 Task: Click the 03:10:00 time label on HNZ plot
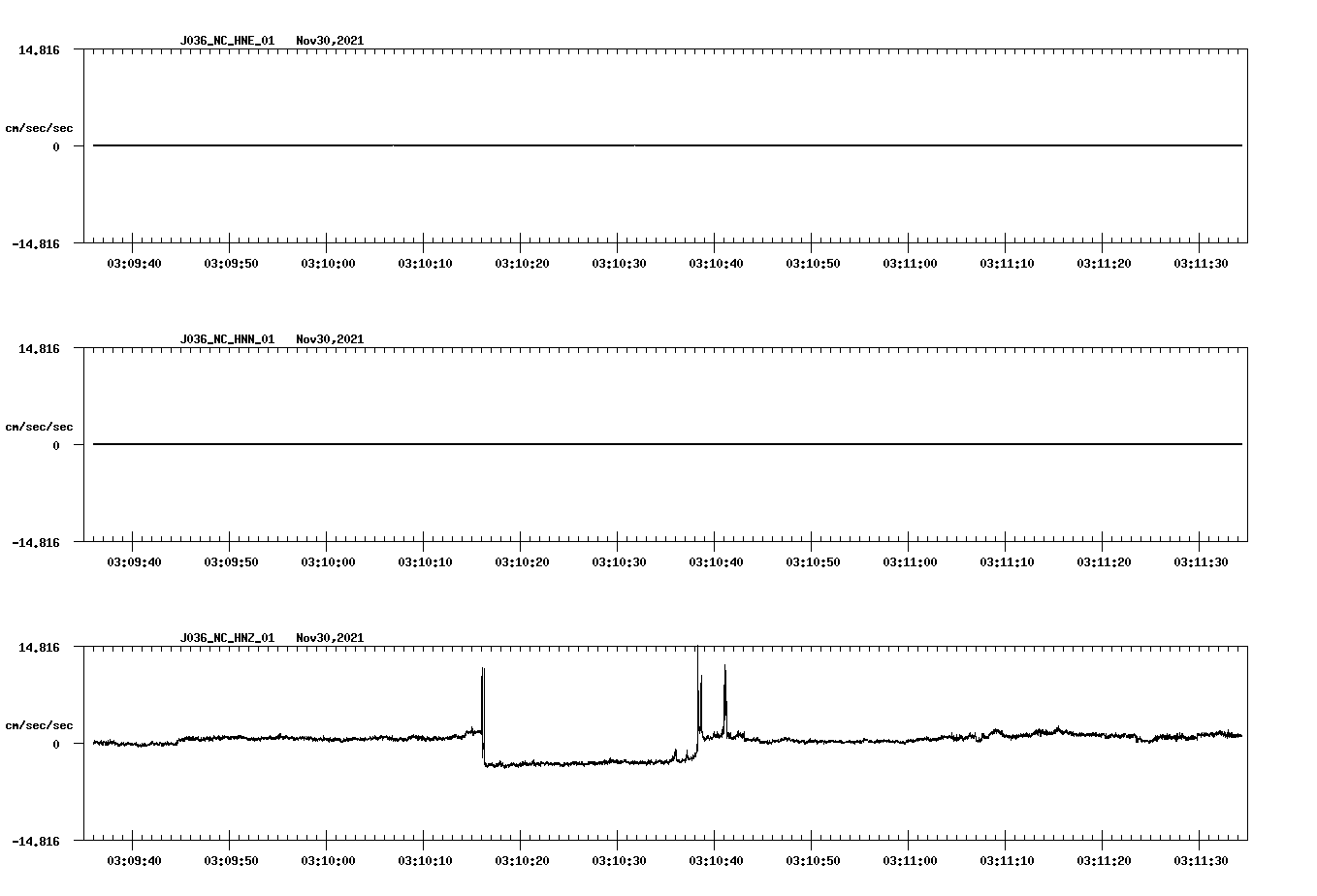tap(328, 861)
